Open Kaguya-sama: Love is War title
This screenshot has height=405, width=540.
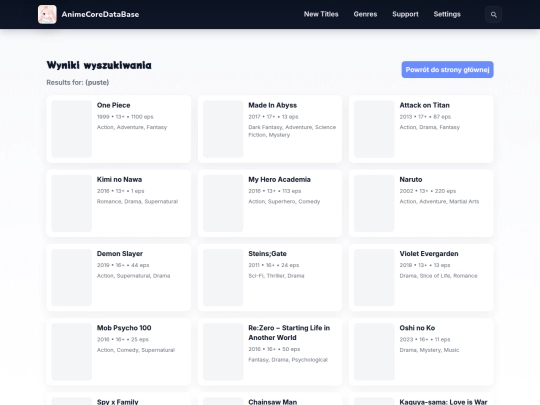443,402
